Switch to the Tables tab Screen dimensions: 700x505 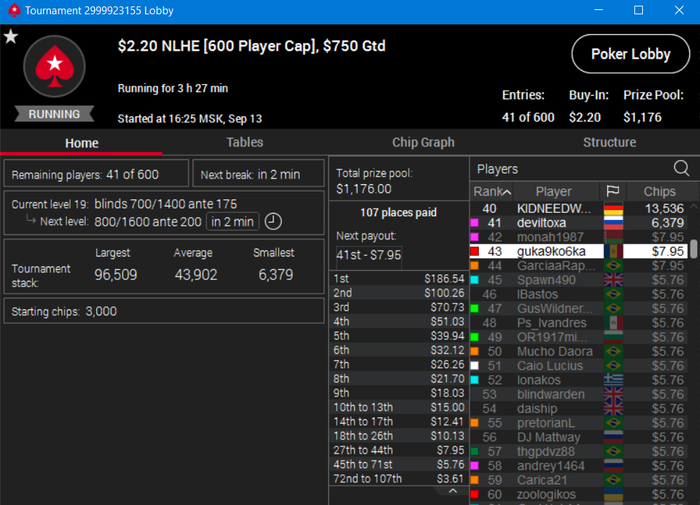[245, 142]
